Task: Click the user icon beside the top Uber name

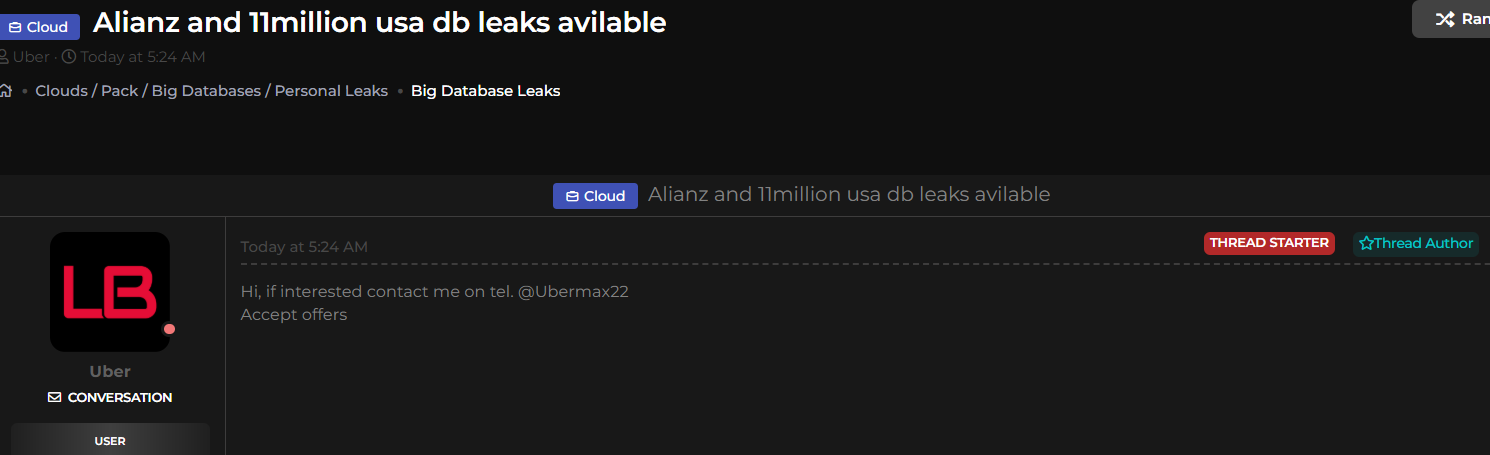Action: coord(4,57)
